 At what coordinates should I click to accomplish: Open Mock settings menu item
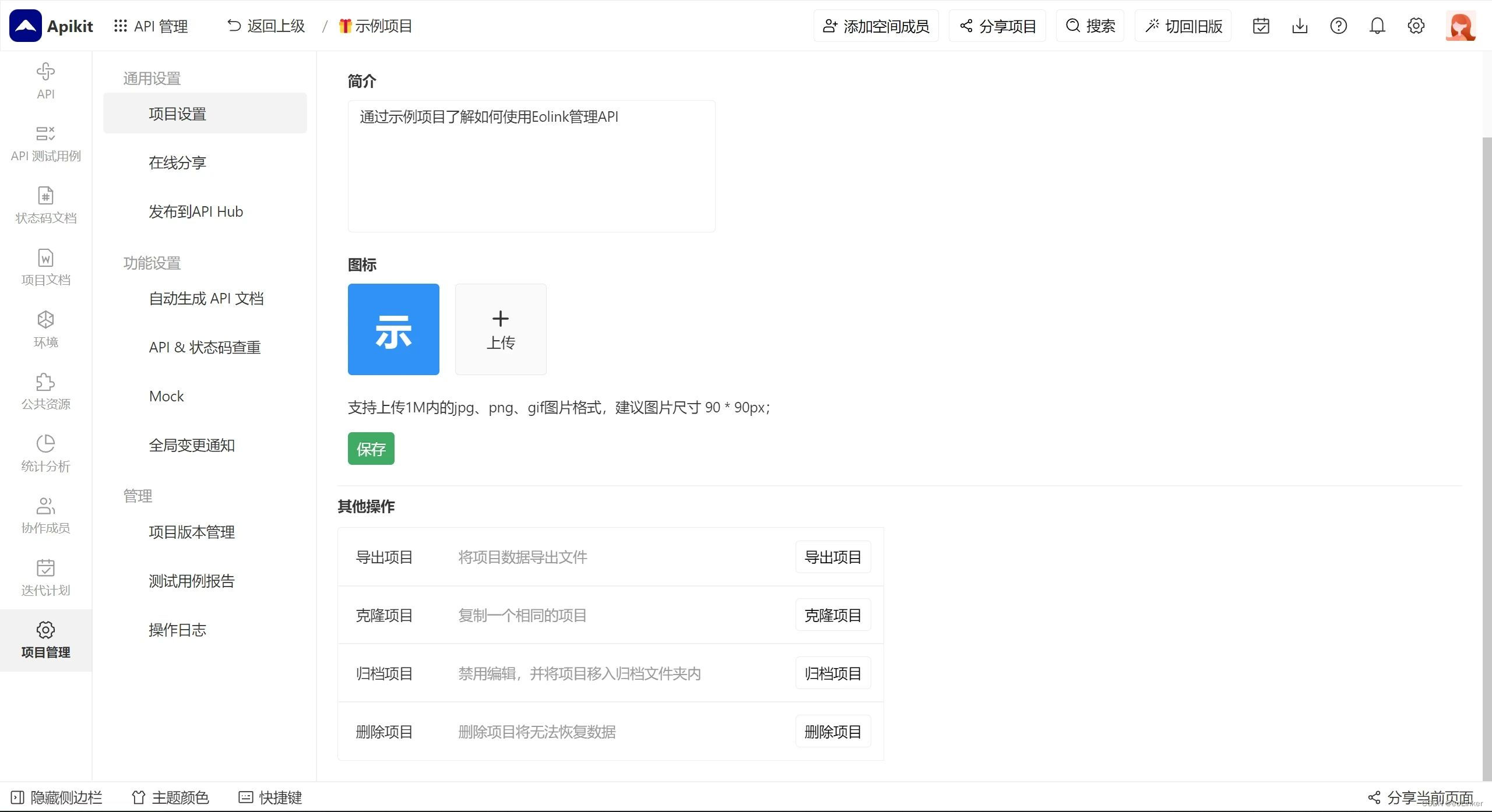[166, 396]
